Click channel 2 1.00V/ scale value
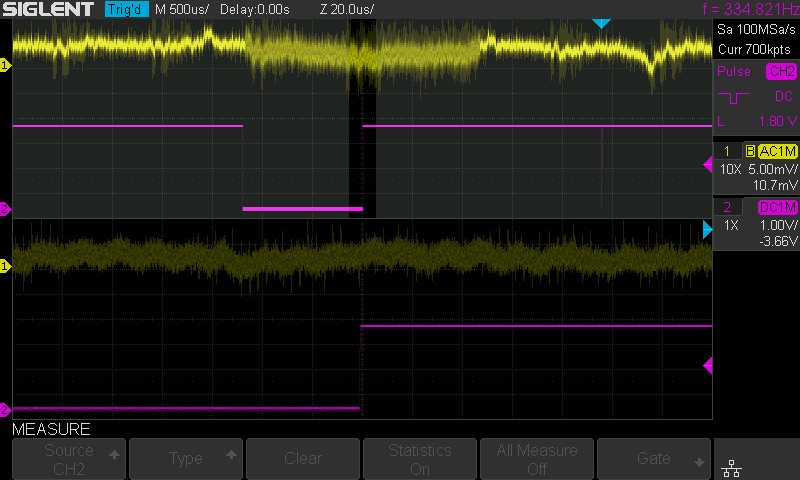 click(778, 225)
